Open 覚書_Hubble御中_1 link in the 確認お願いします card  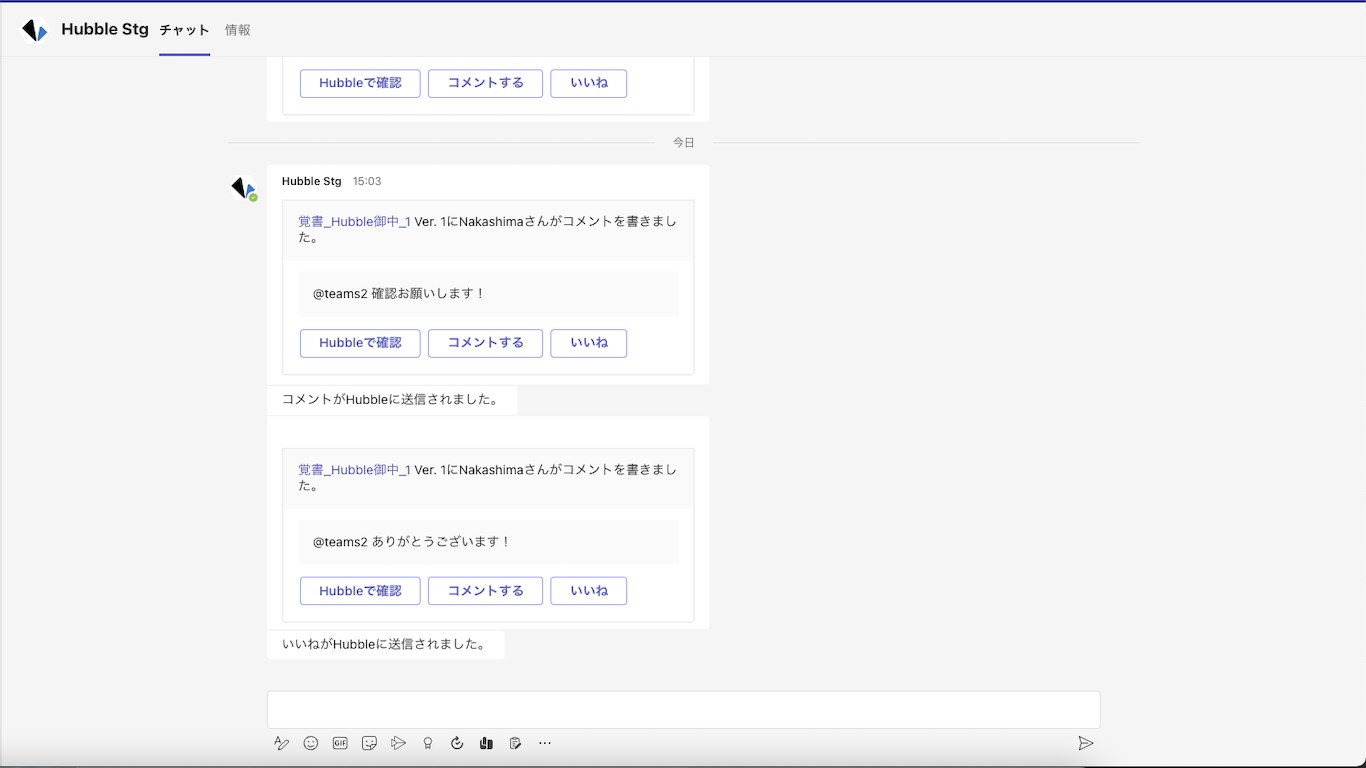(354, 221)
